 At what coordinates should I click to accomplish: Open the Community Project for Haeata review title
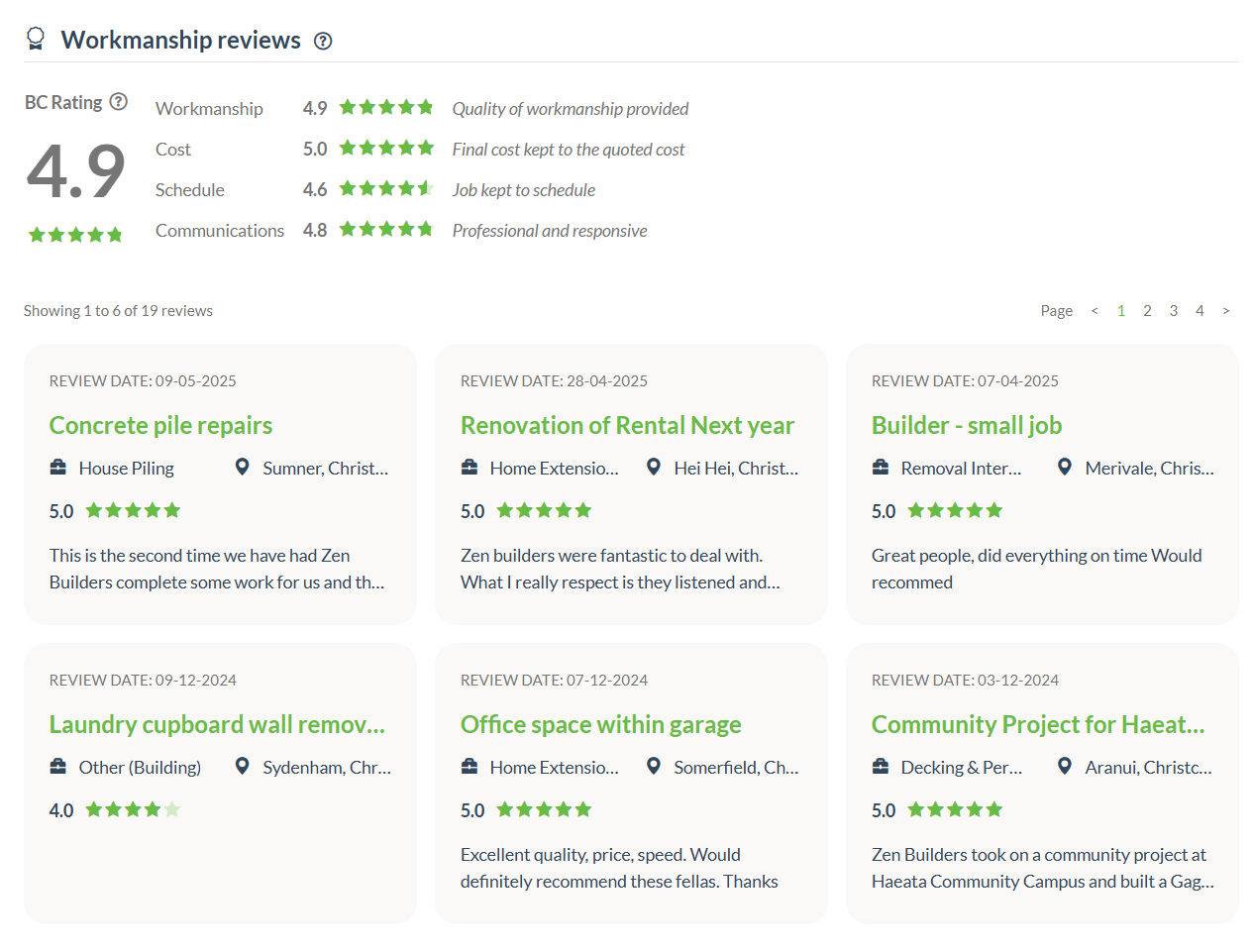[x=1037, y=724]
